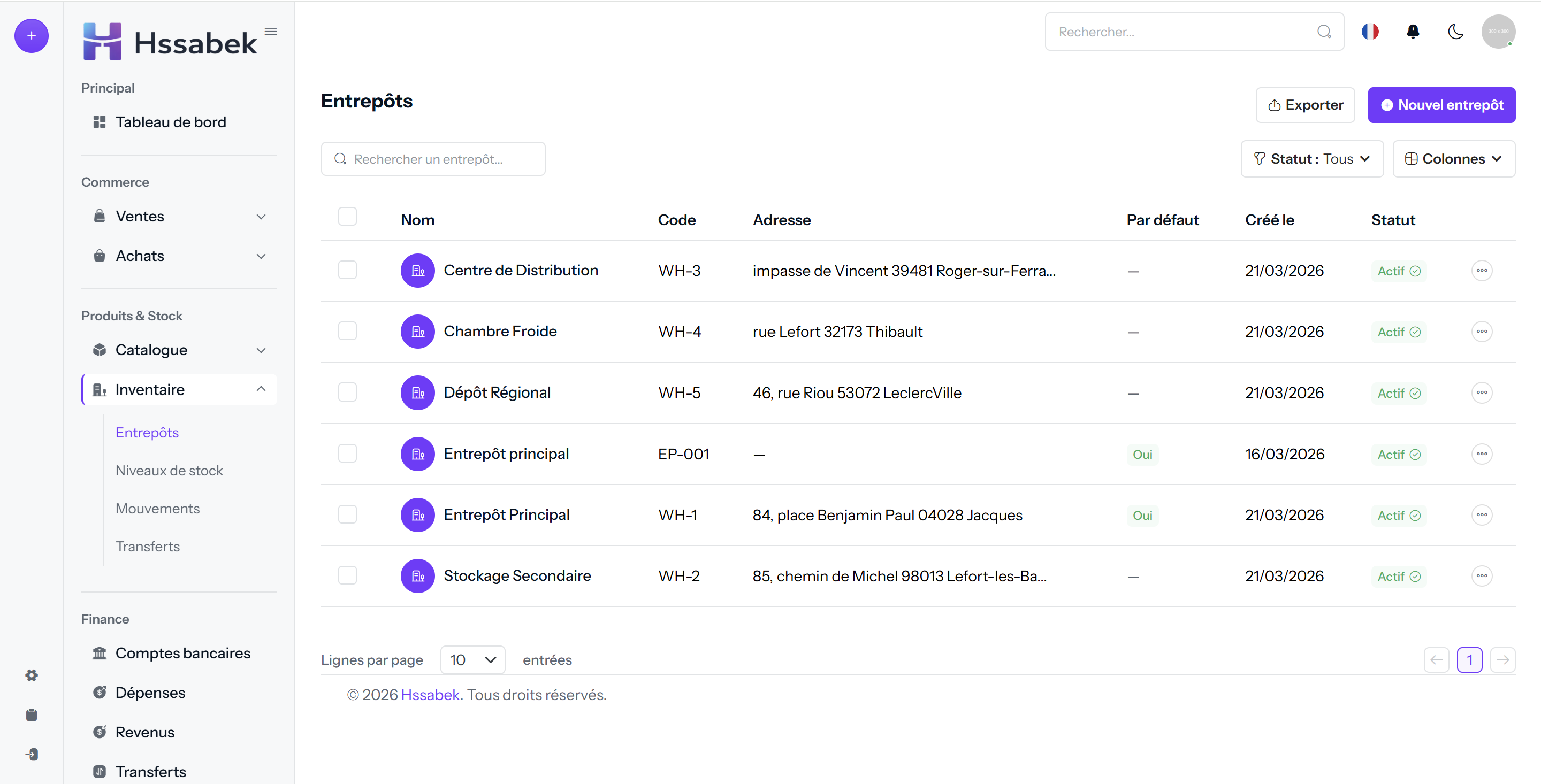Image resolution: width=1541 pixels, height=784 pixels.
Task: Select all warehouses via header checkbox
Action: coord(348,217)
